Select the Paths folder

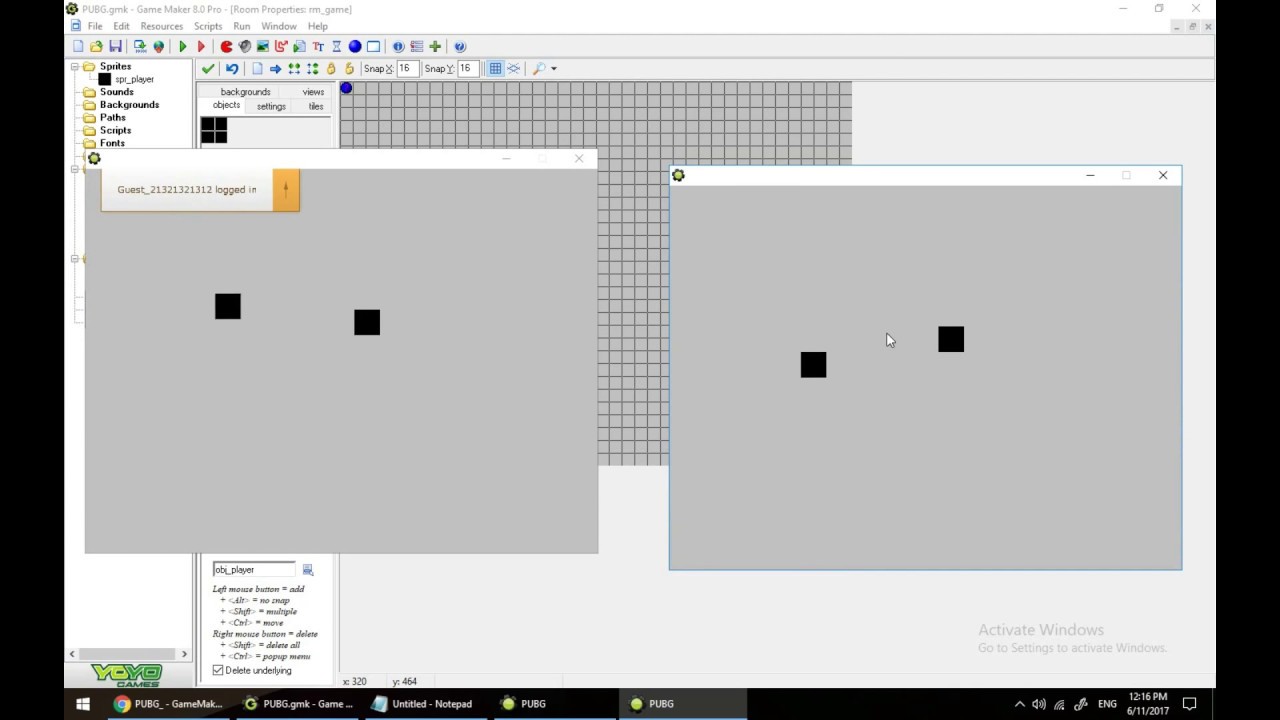(x=112, y=118)
